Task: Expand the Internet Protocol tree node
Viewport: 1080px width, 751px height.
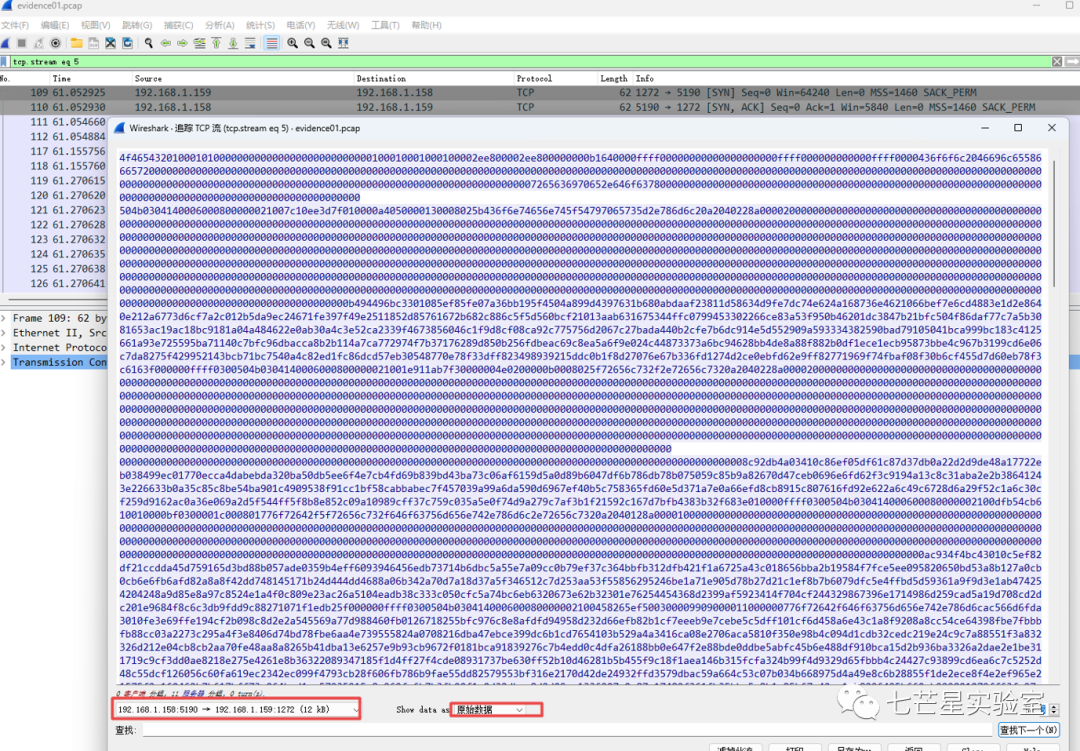Action: (x=4, y=348)
